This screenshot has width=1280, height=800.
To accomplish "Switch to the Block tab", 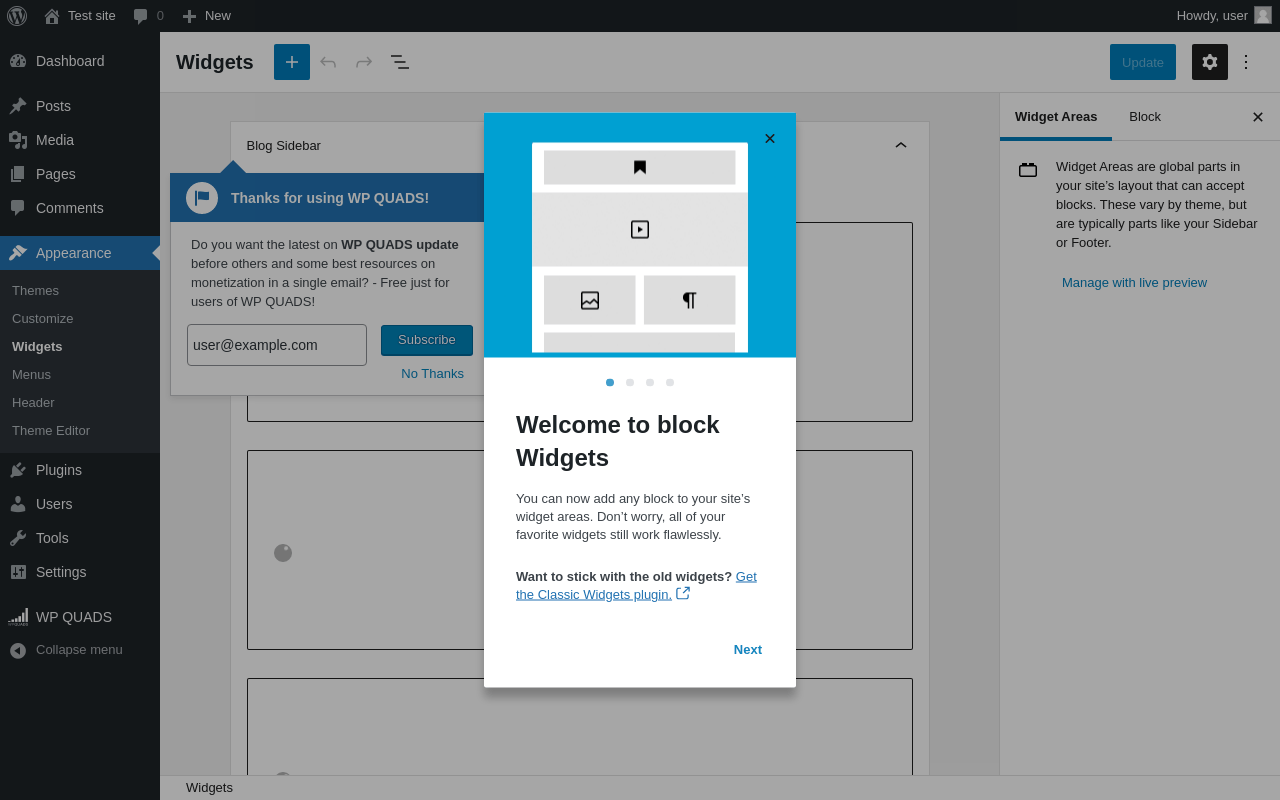I will pos(1145,117).
